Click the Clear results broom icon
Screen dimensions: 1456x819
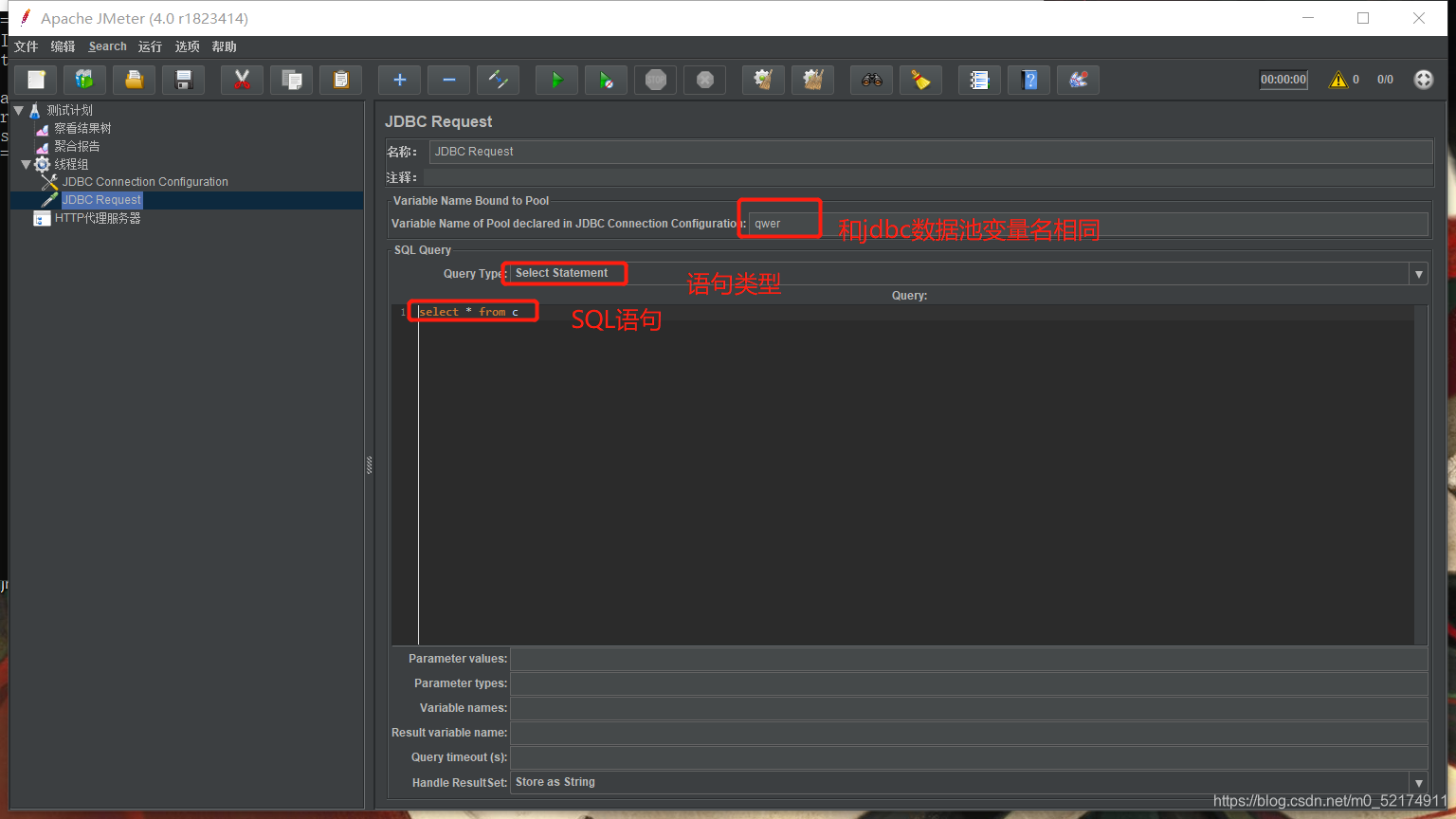pyautogui.click(x=763, y=80)
